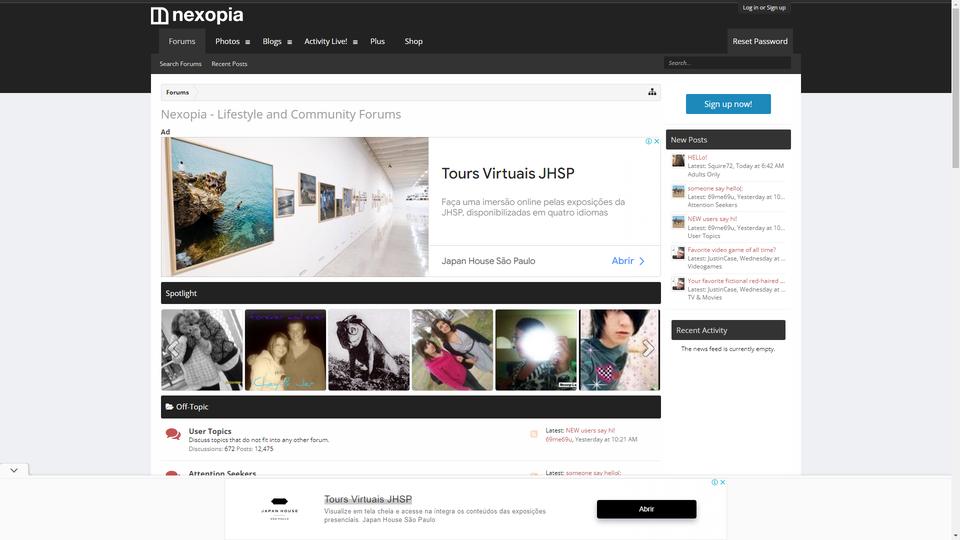Open the User Topics forum
This screenshot has width=960, height=540.
click(210, 431)
